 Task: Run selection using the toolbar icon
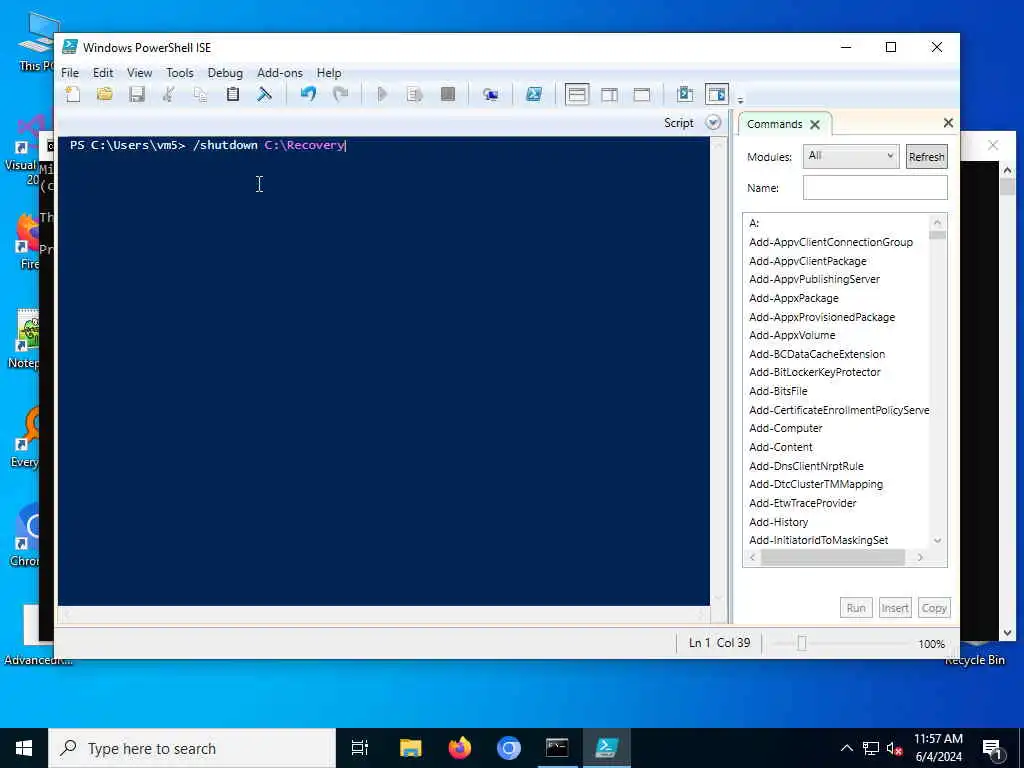coord(415,95)
